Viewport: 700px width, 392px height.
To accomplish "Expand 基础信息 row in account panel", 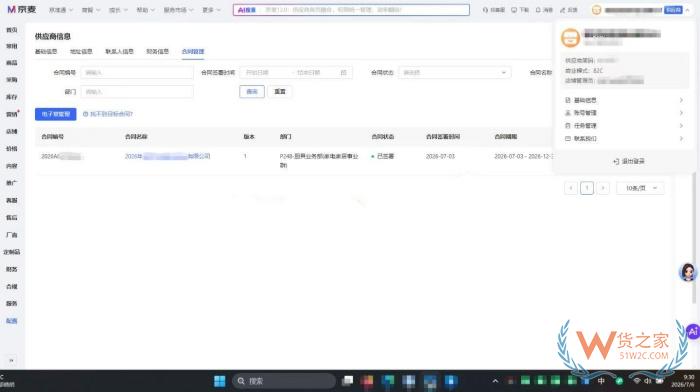I will tap(624, 100).
